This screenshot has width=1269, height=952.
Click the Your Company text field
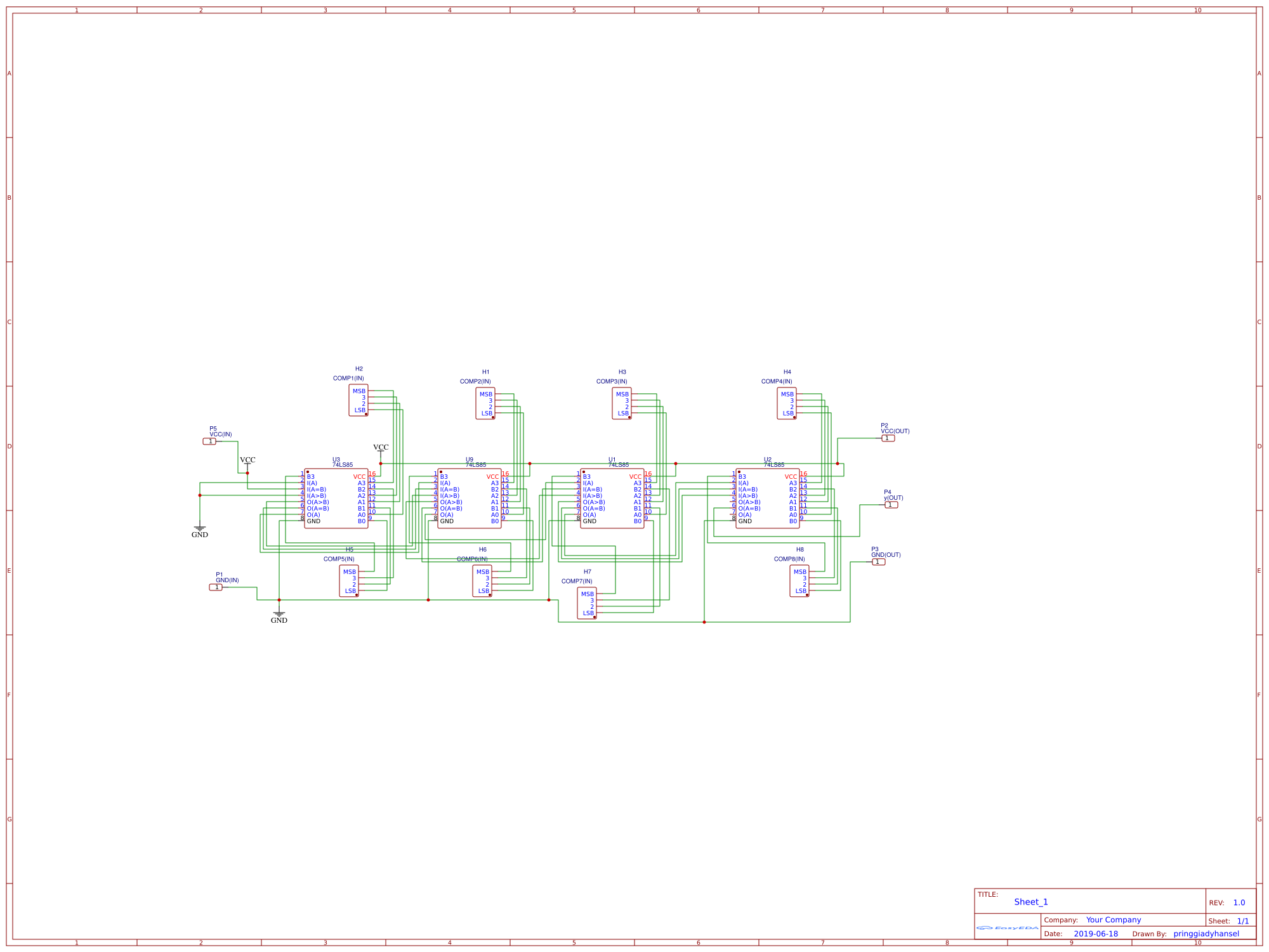[x=1113, y=920]
